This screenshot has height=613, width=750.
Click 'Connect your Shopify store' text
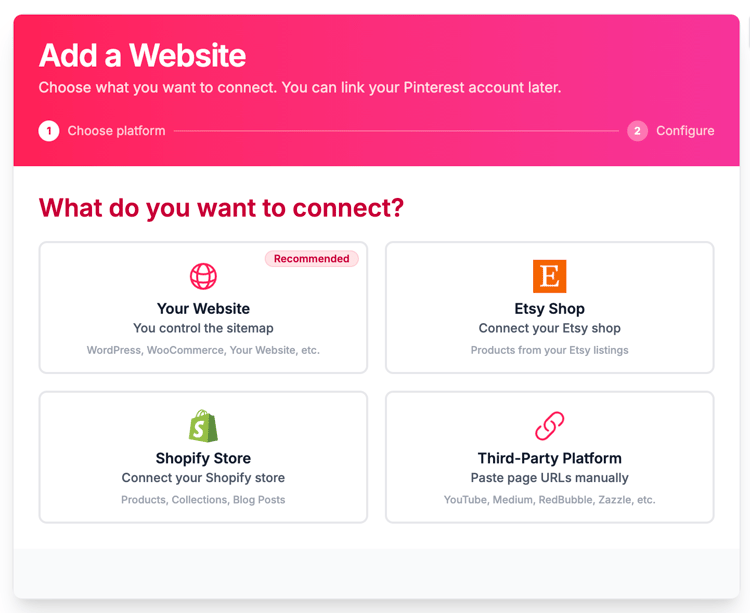pos(203,478)
